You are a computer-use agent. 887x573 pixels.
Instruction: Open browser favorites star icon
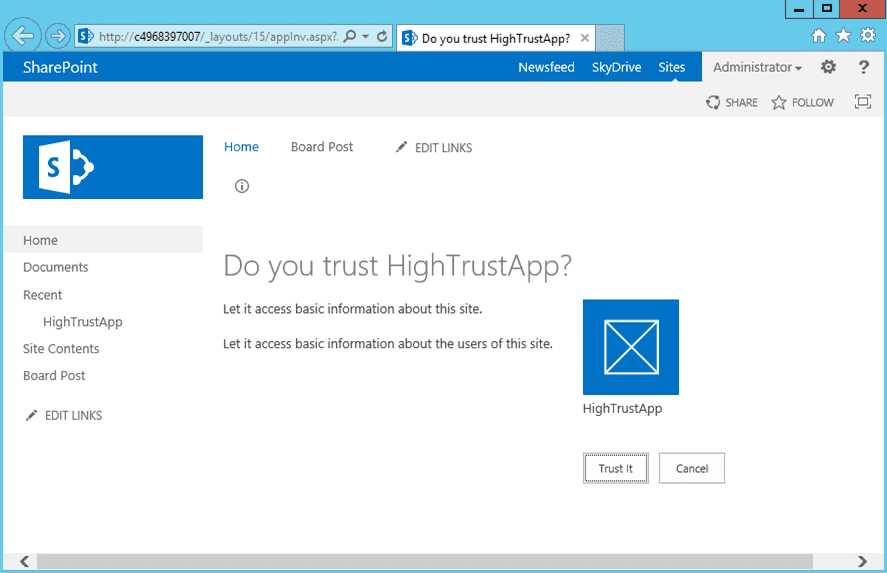coord(843,36)
